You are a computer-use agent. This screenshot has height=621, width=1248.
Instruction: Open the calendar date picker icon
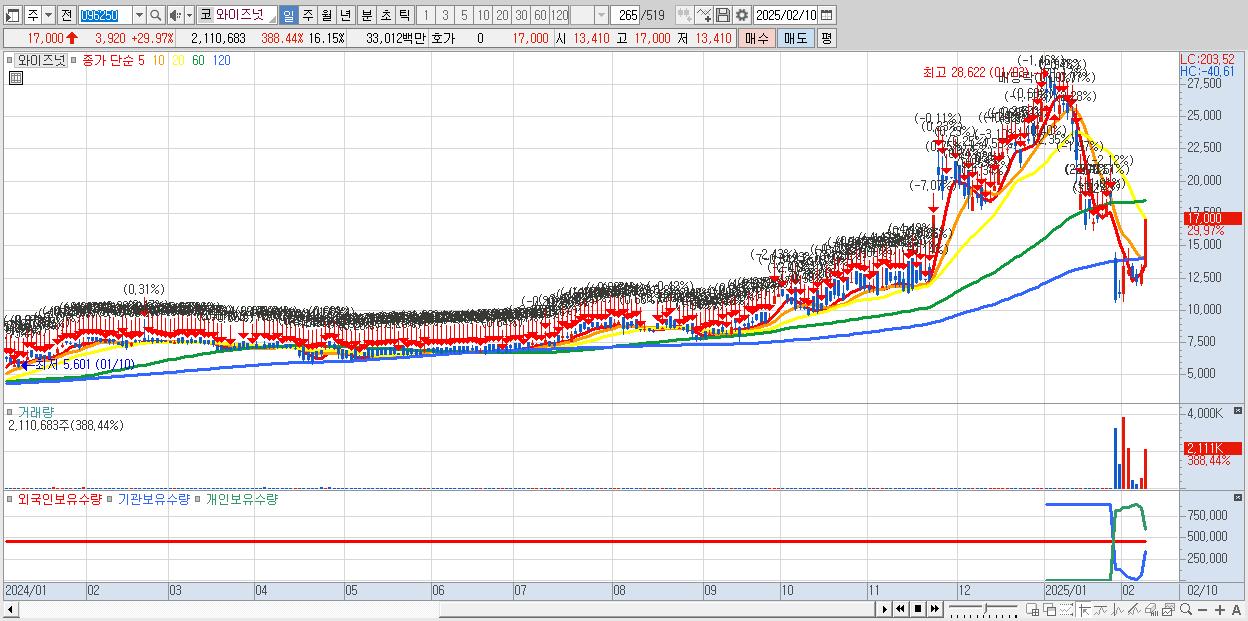pyautogui.click(x=827, y=15)
